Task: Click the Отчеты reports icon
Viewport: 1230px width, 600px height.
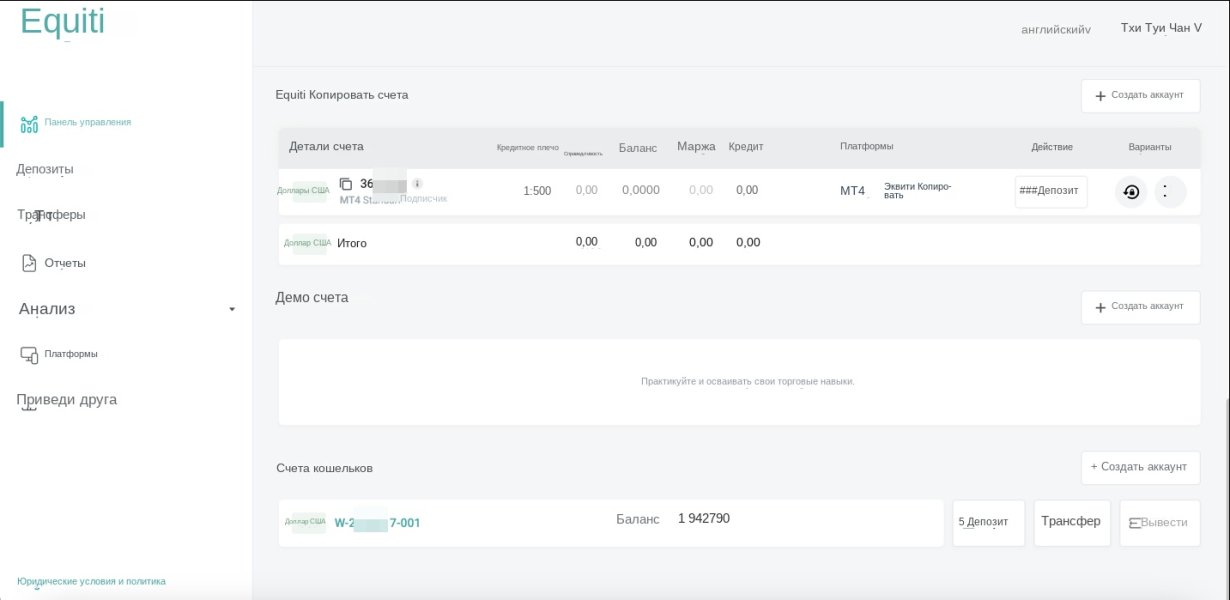Action: point(29,263)
